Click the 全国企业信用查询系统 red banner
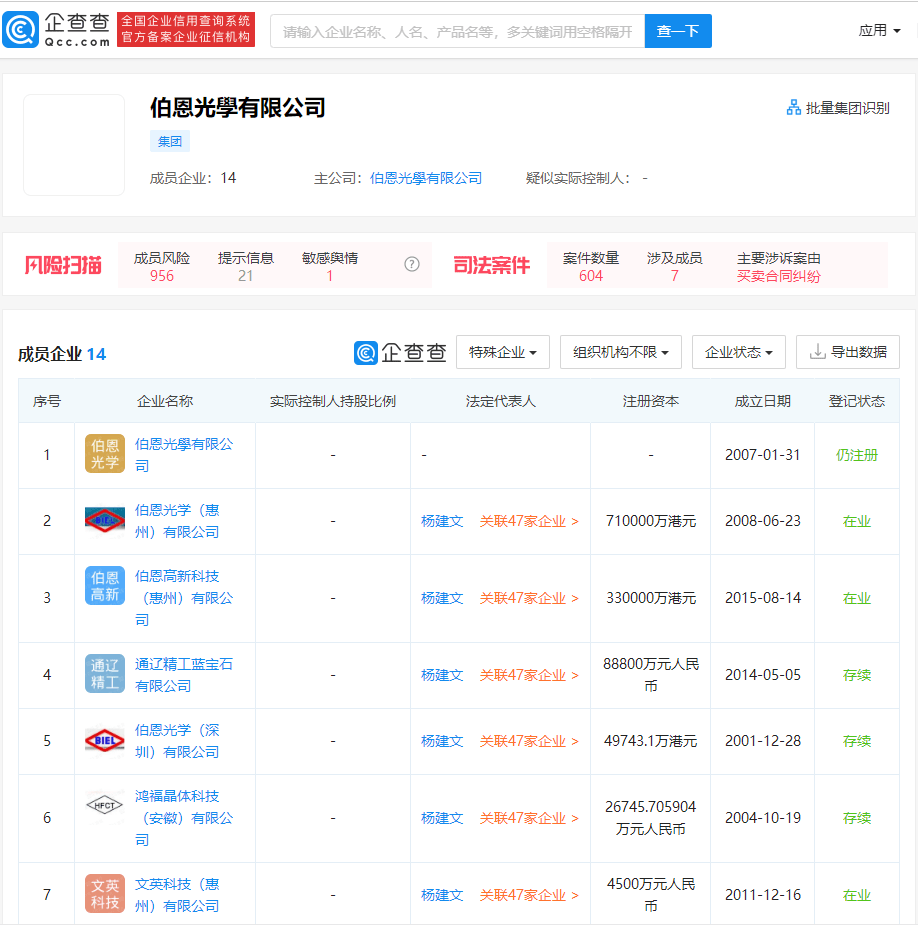Viewport: 918px width, 927px height. 186,29
